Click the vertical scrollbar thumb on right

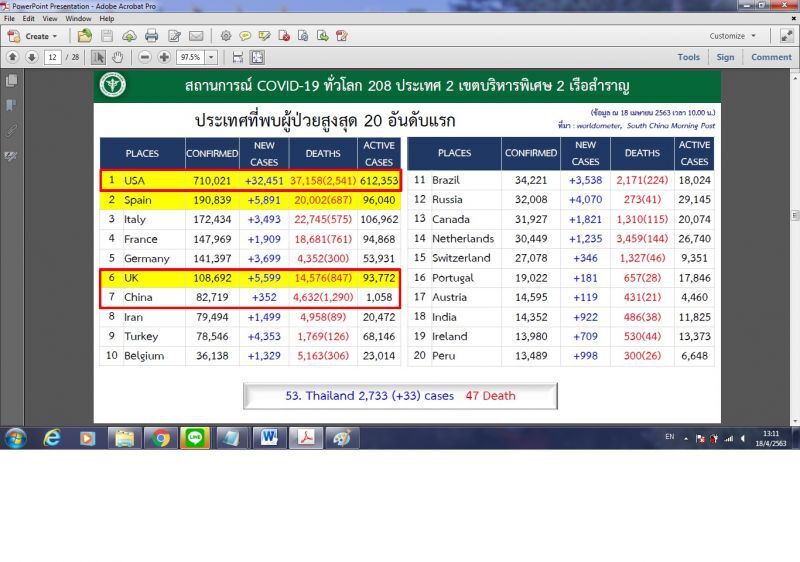(795, 215)
